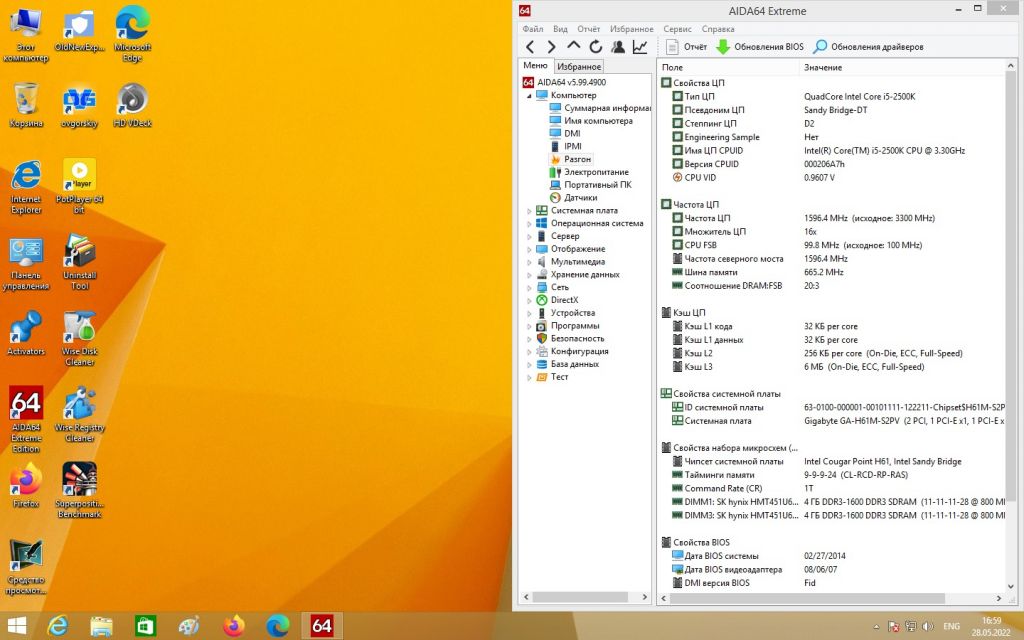The image size is (1024, 640).
Task: Select Датчики in the tree
Action: [573, 198]
